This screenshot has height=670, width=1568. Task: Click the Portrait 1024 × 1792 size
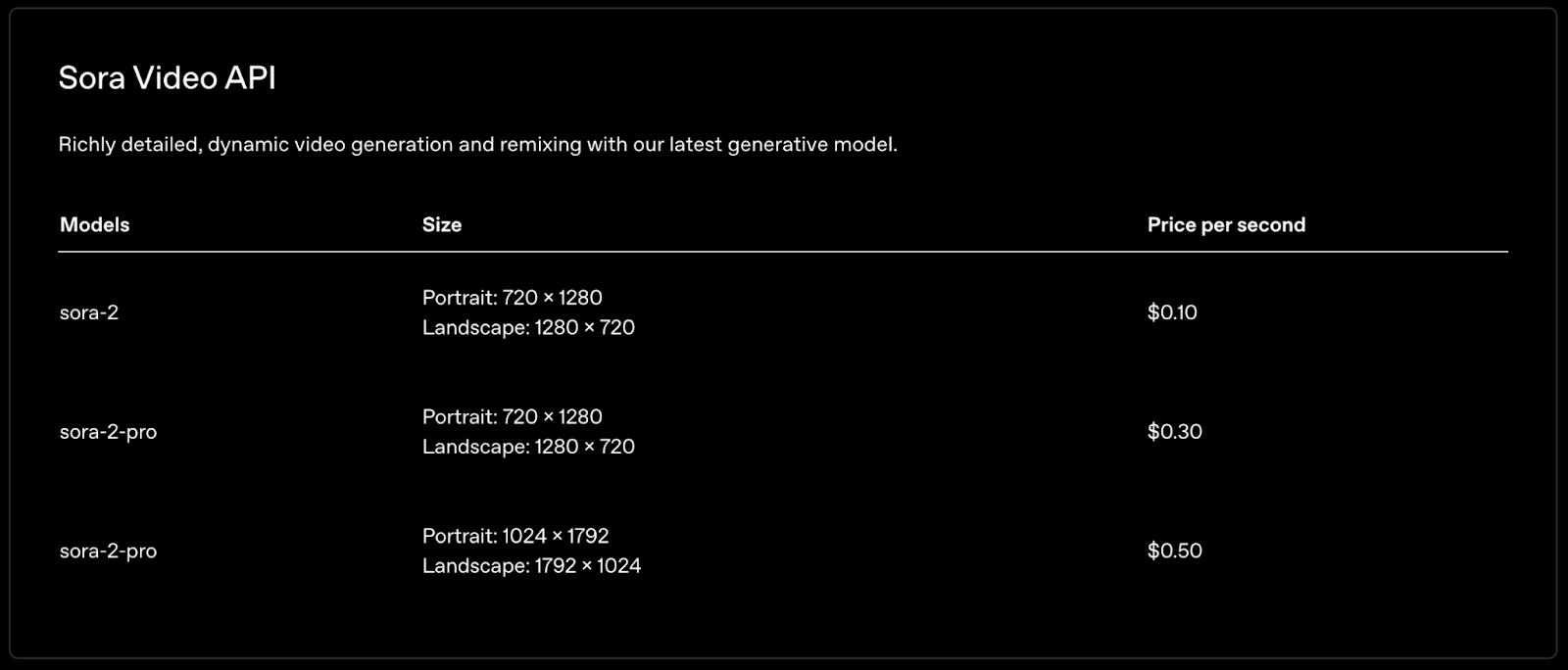pyautogui.click(x=515, y=537)
